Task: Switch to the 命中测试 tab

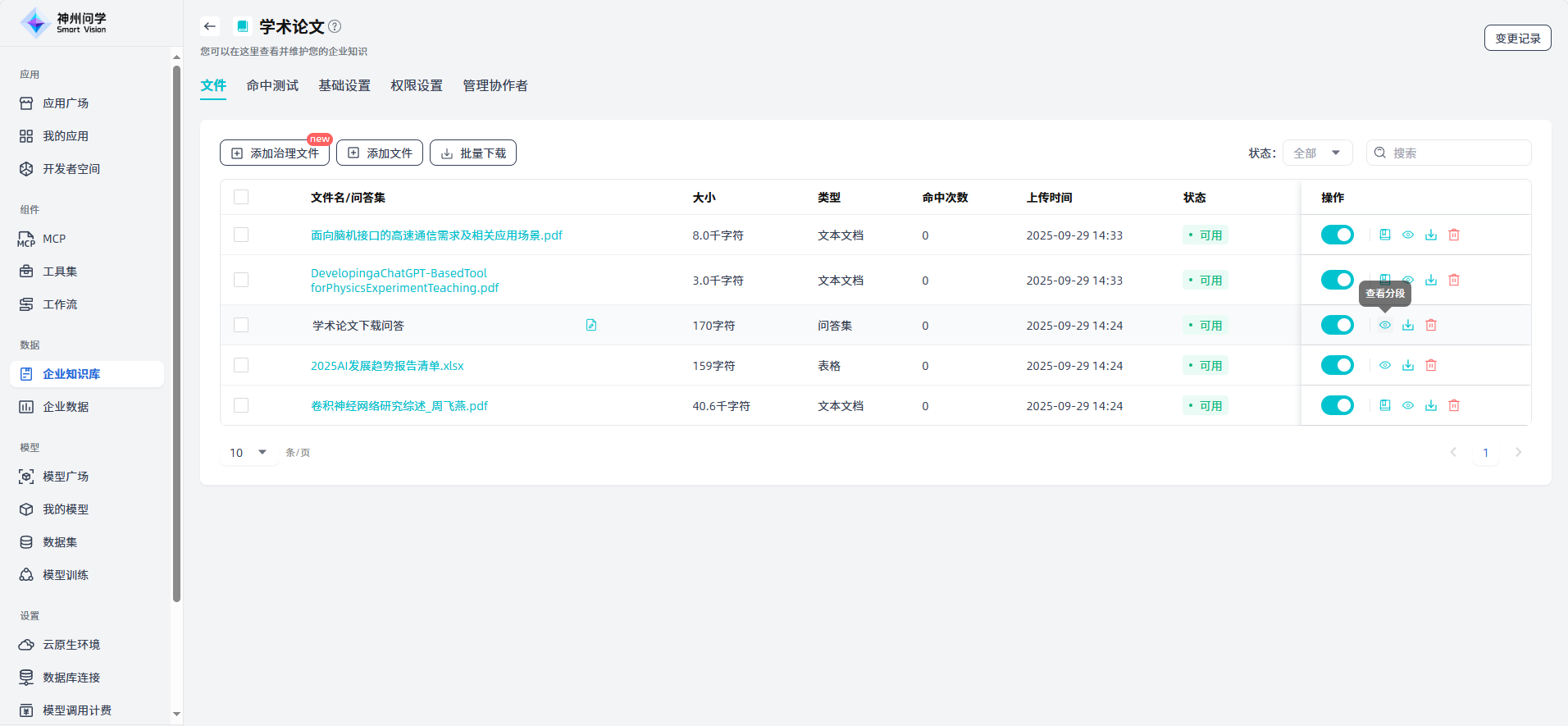Action: 272,86
